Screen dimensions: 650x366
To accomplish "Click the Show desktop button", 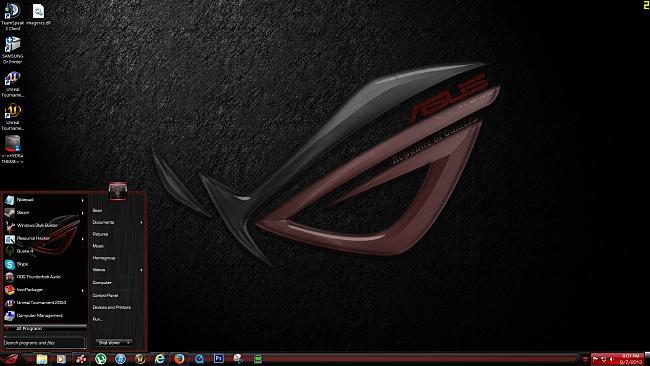I will pyautogui.click(x=647, y=359).
